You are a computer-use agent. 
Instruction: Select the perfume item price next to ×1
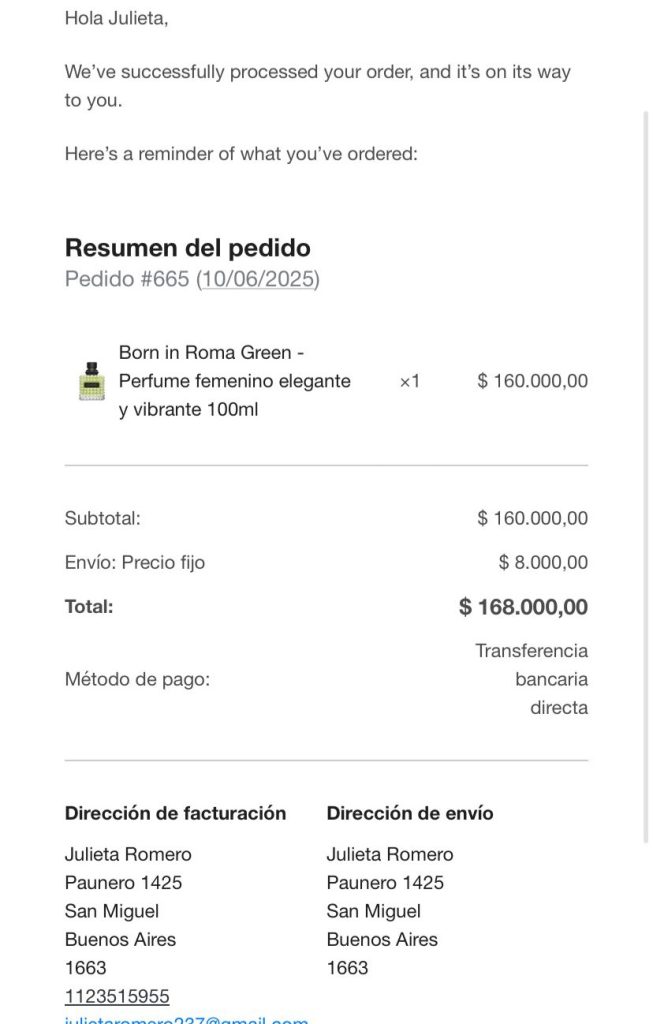click(x=532, y=381)
